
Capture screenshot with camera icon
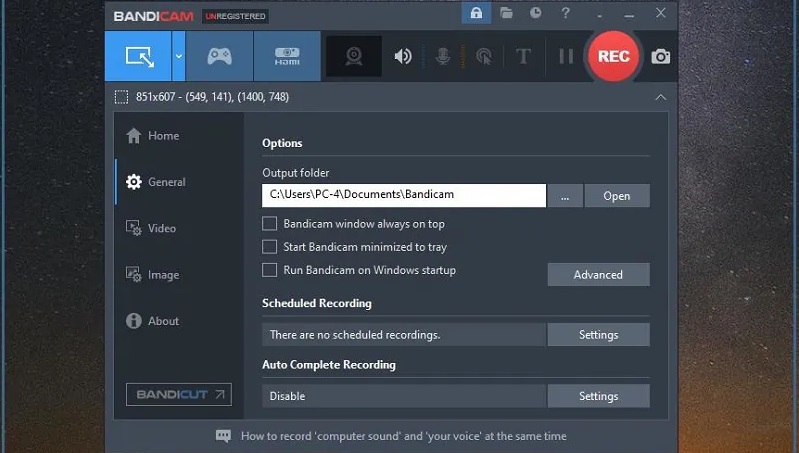[x=660, y=57]
